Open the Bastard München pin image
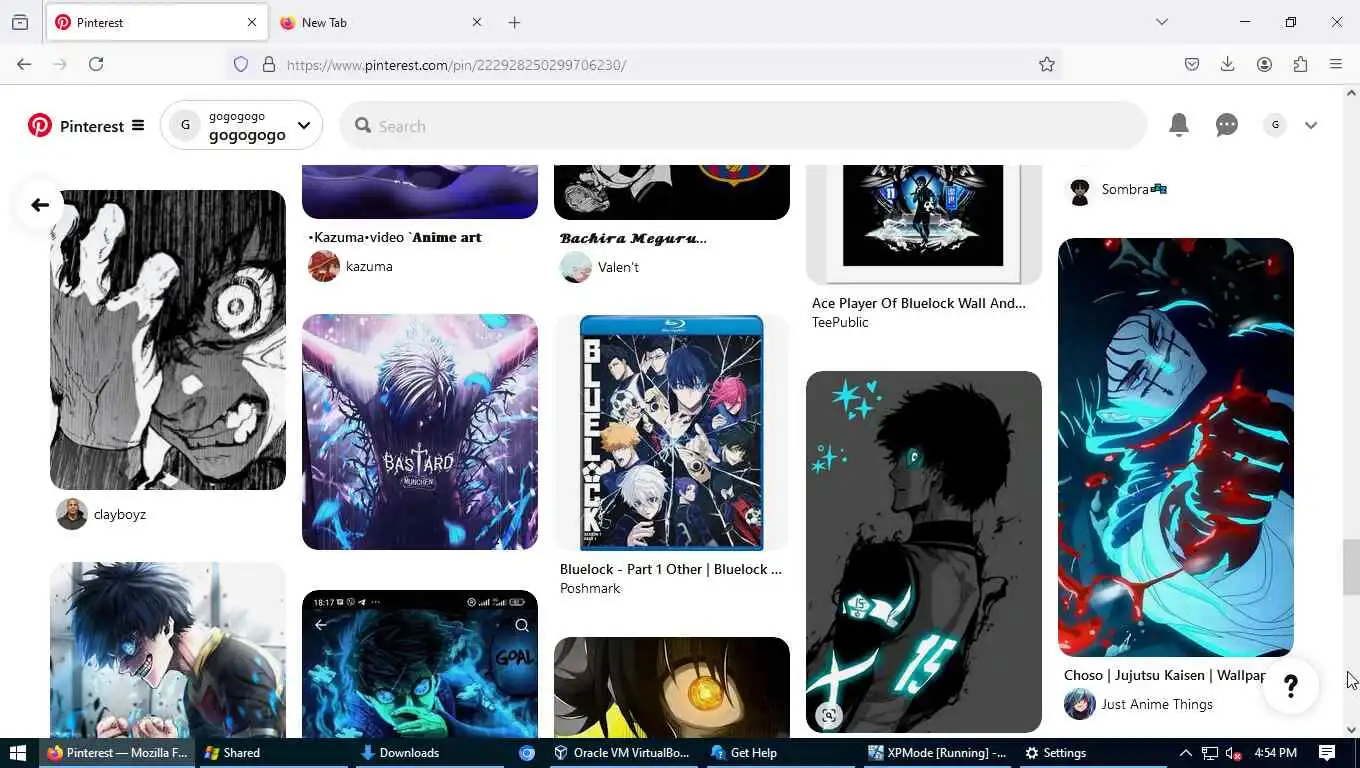Screen dimensions: 1360x768 [x=420, y=432]
